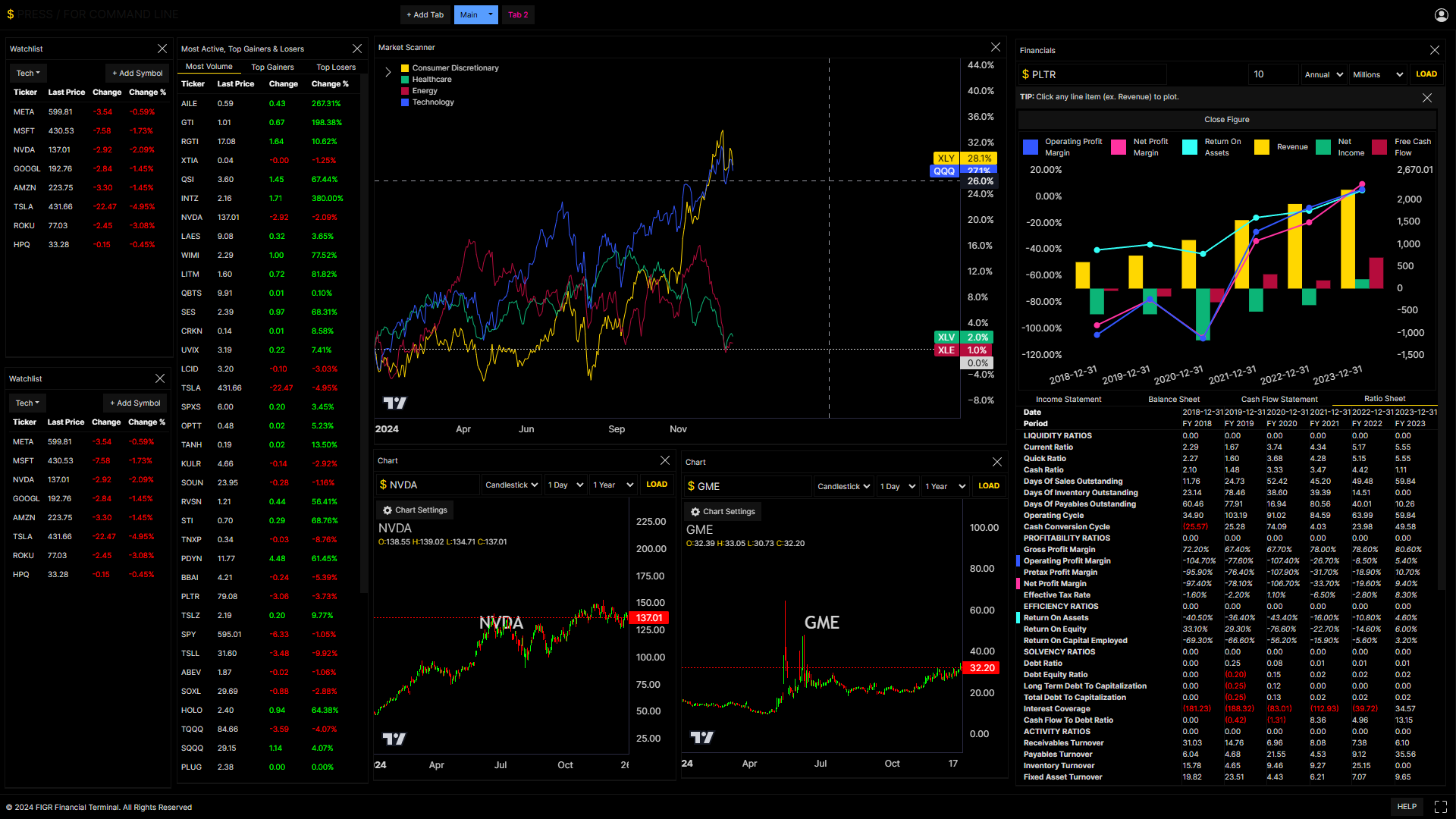
Task: Switch to Top Gainers tab
Action: pos(272,67)
